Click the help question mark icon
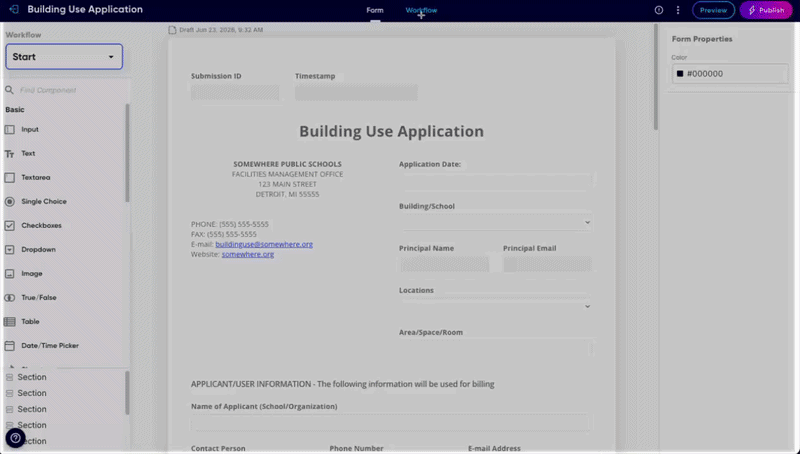This screenshot has height=454, width=800. 15,438
